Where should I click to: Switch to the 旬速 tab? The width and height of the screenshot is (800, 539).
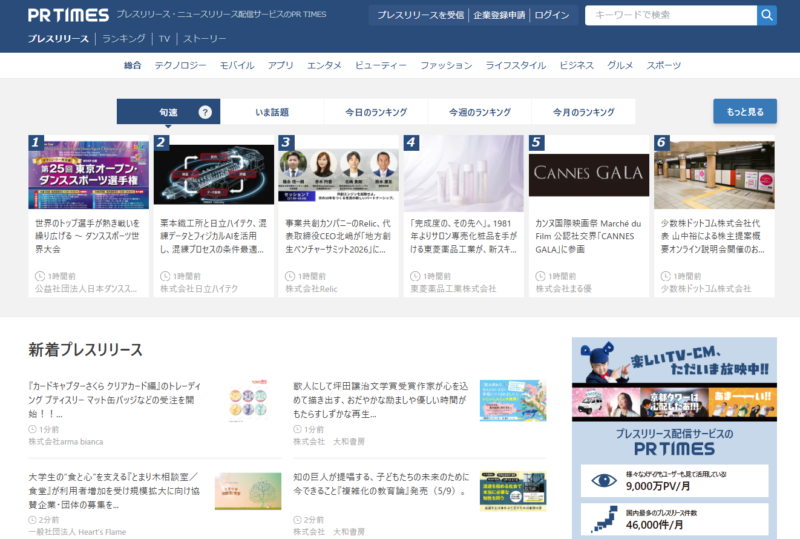click(168, 112)
